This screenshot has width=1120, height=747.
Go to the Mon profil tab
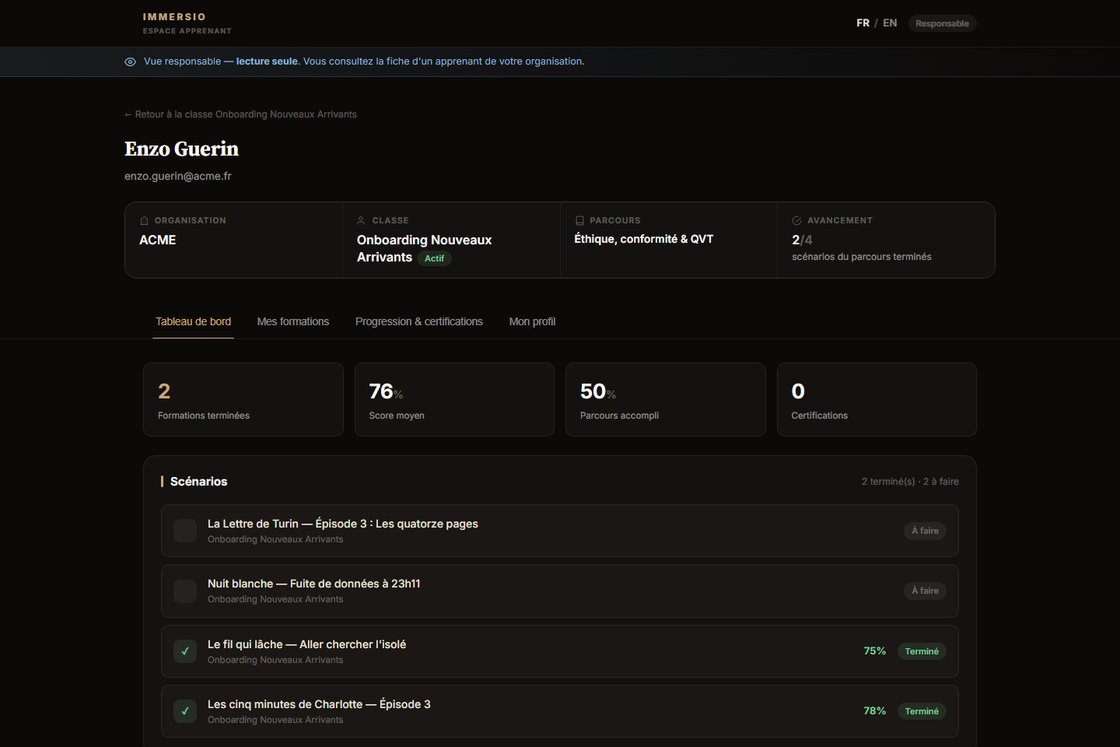pyautogui.click(x=532, y=321)
